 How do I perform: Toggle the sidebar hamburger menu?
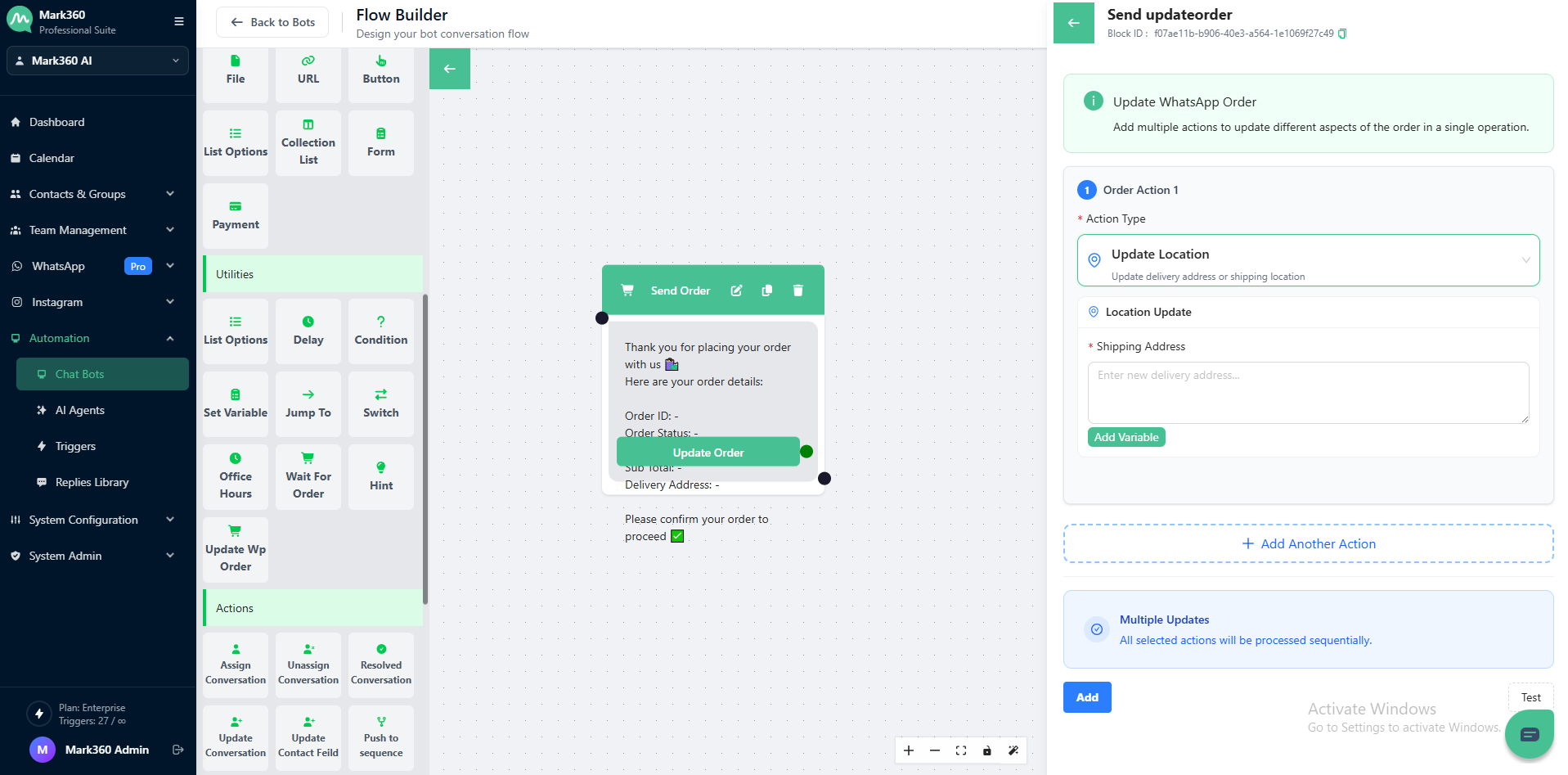(x=179, y=21)
